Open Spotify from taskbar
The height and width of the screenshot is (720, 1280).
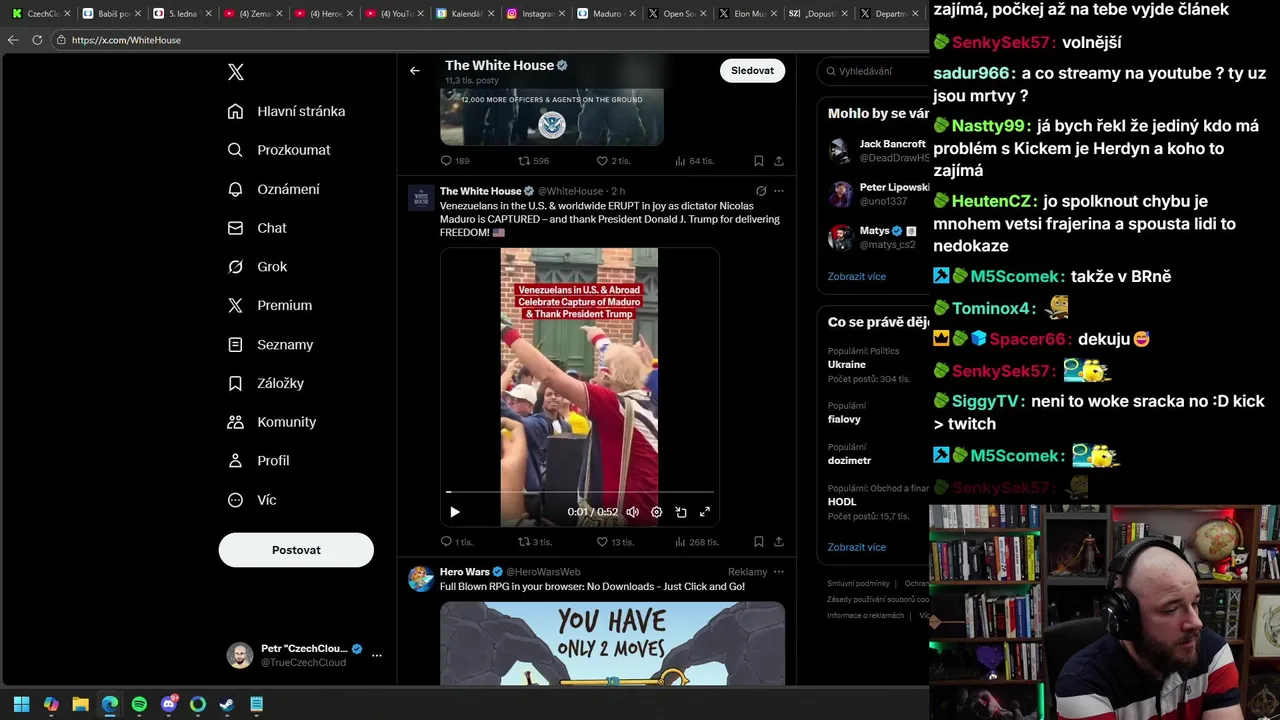139,704
